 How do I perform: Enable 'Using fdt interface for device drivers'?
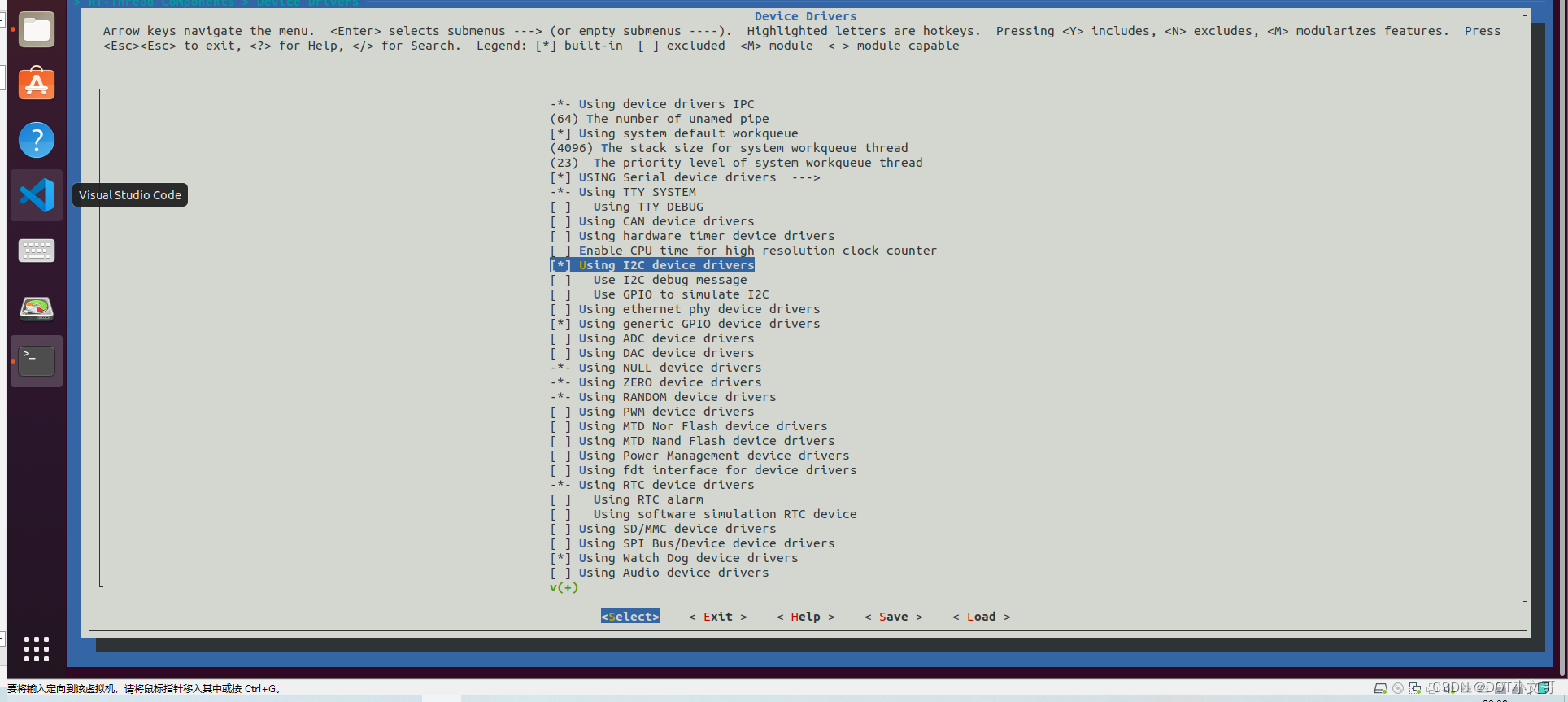coord(703,470)
